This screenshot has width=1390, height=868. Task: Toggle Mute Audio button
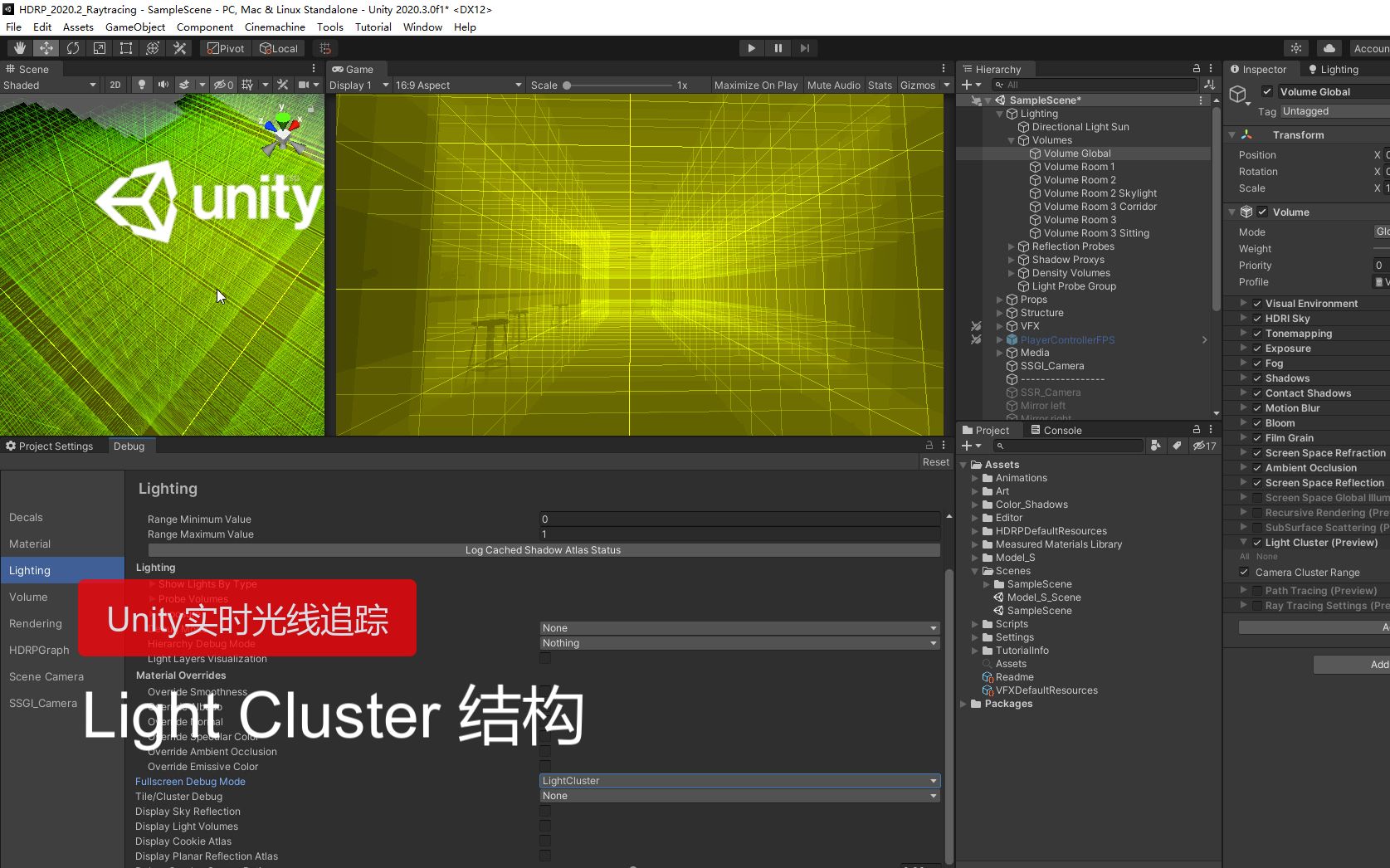[833, 85]
